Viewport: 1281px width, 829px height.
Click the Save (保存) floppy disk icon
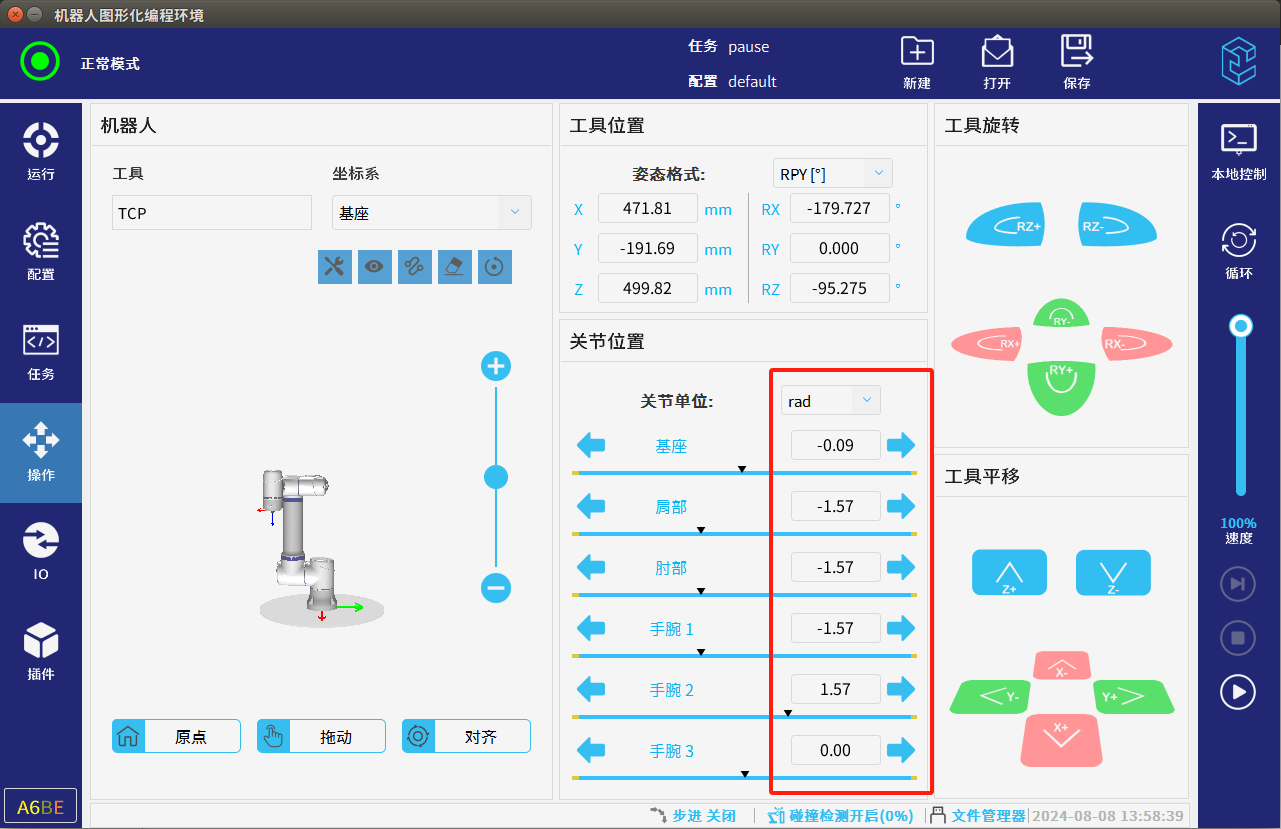coord(1077,52)
